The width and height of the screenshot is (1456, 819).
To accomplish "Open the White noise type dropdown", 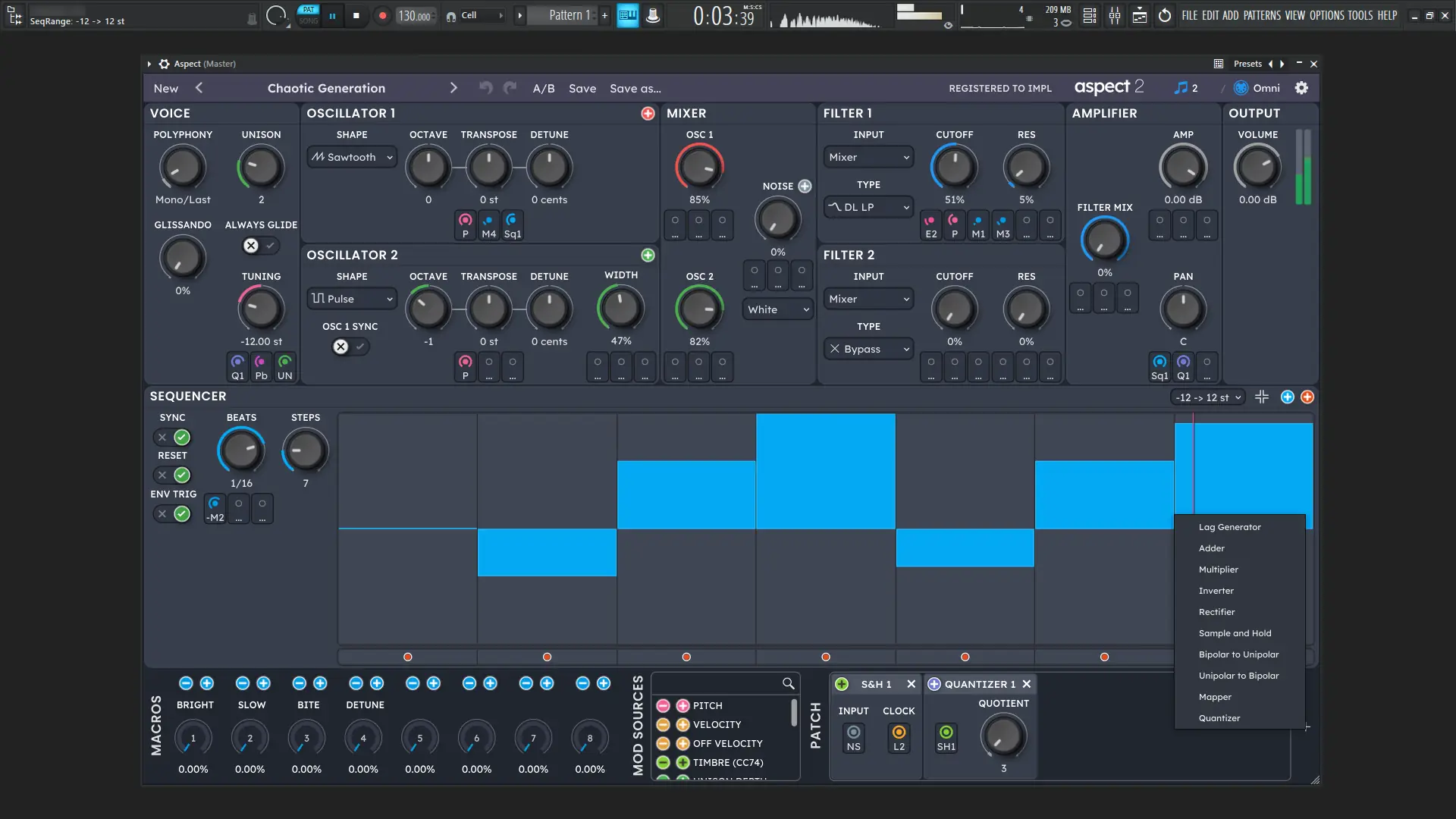I will 777,309.
